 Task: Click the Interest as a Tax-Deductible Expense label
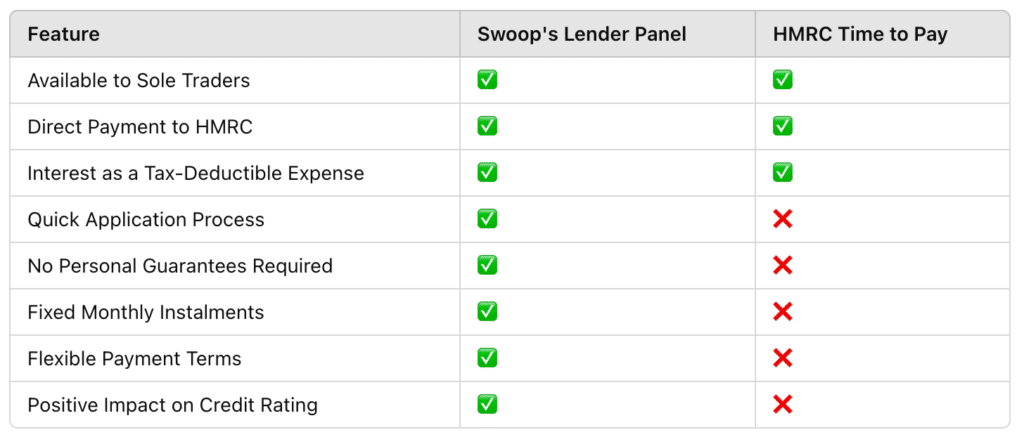[196, 173]
